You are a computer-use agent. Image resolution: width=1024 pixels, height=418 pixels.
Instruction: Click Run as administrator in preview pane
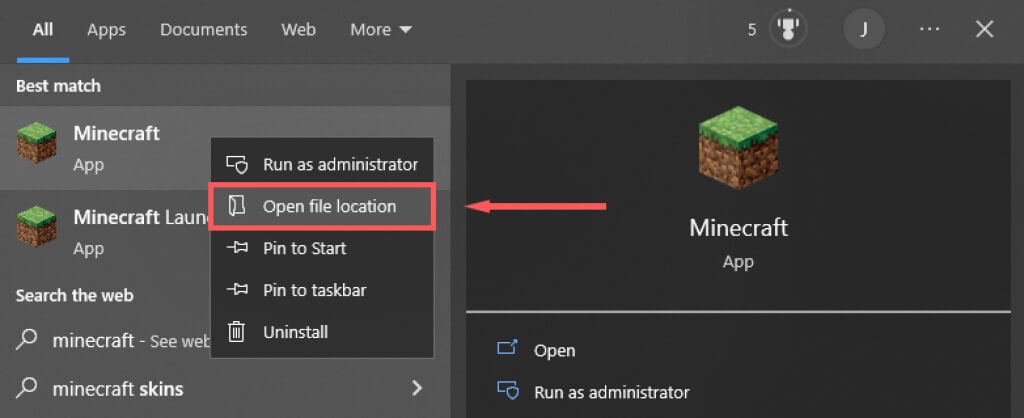pyautogui.click(x=612, y=393)
